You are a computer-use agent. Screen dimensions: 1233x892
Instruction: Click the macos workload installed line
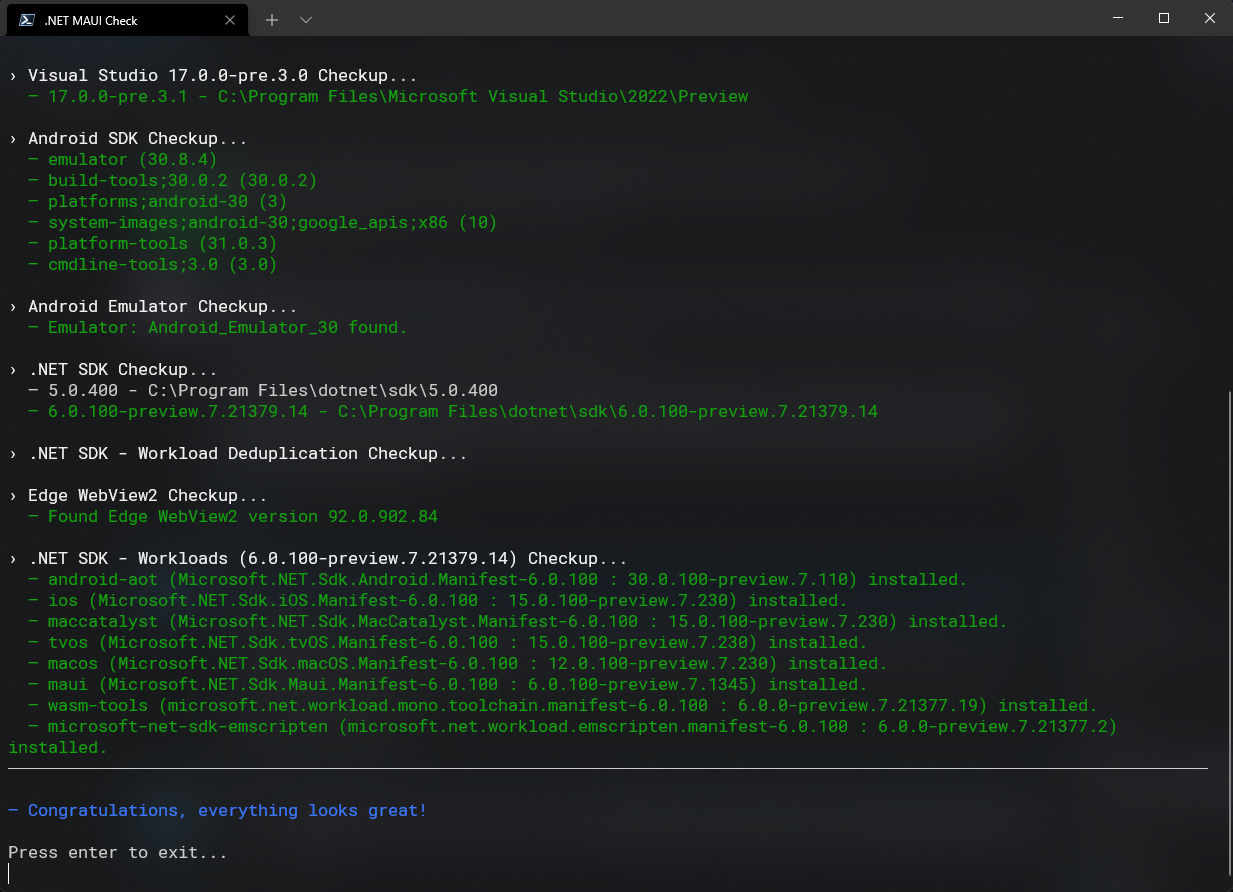[x=458, y=664]
